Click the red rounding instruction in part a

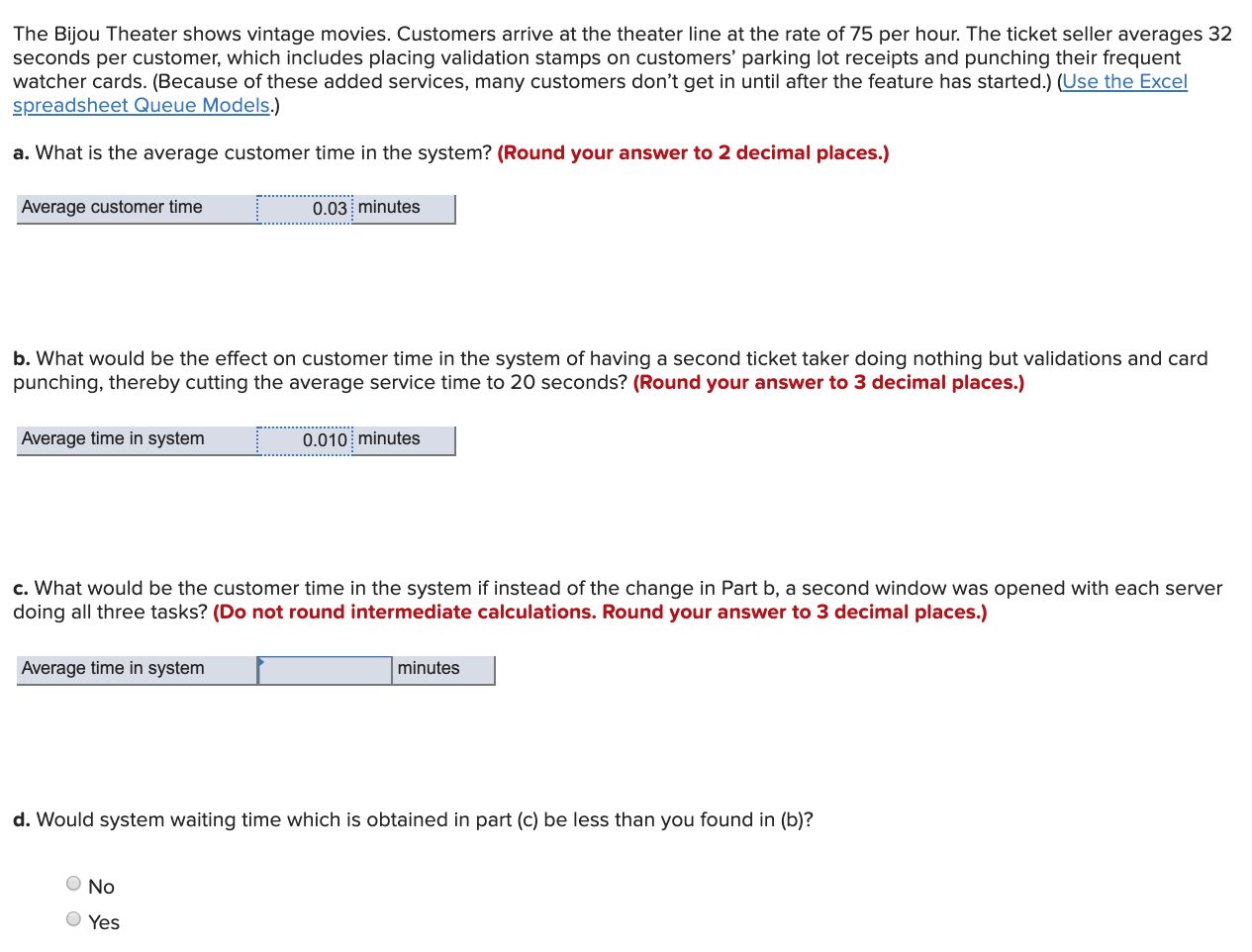[x=693, y=152]
